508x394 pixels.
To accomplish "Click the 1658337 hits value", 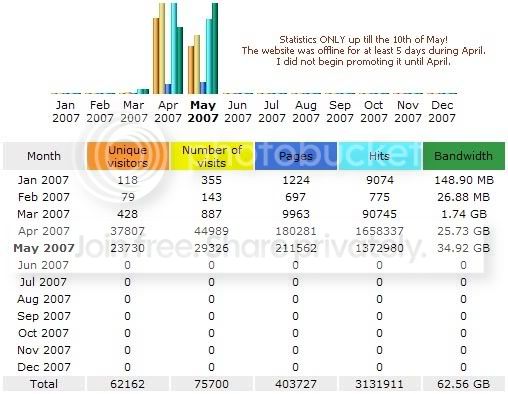I will coord(380,231).
